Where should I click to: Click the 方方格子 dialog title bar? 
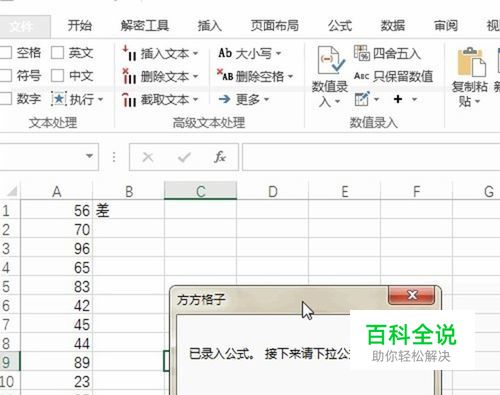tap(280, 300)
